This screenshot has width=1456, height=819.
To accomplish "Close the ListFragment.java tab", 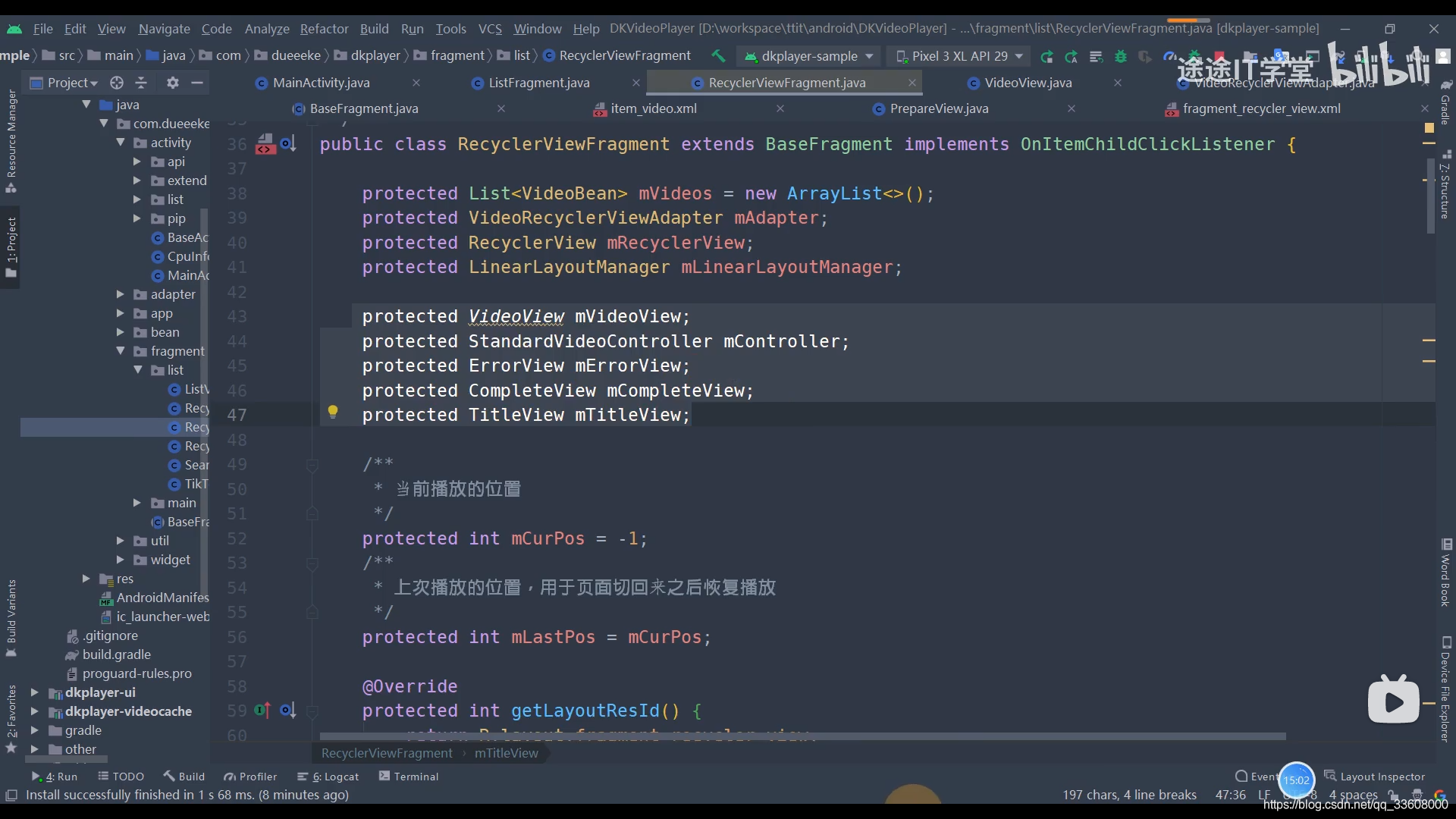I will coord(636,83).
